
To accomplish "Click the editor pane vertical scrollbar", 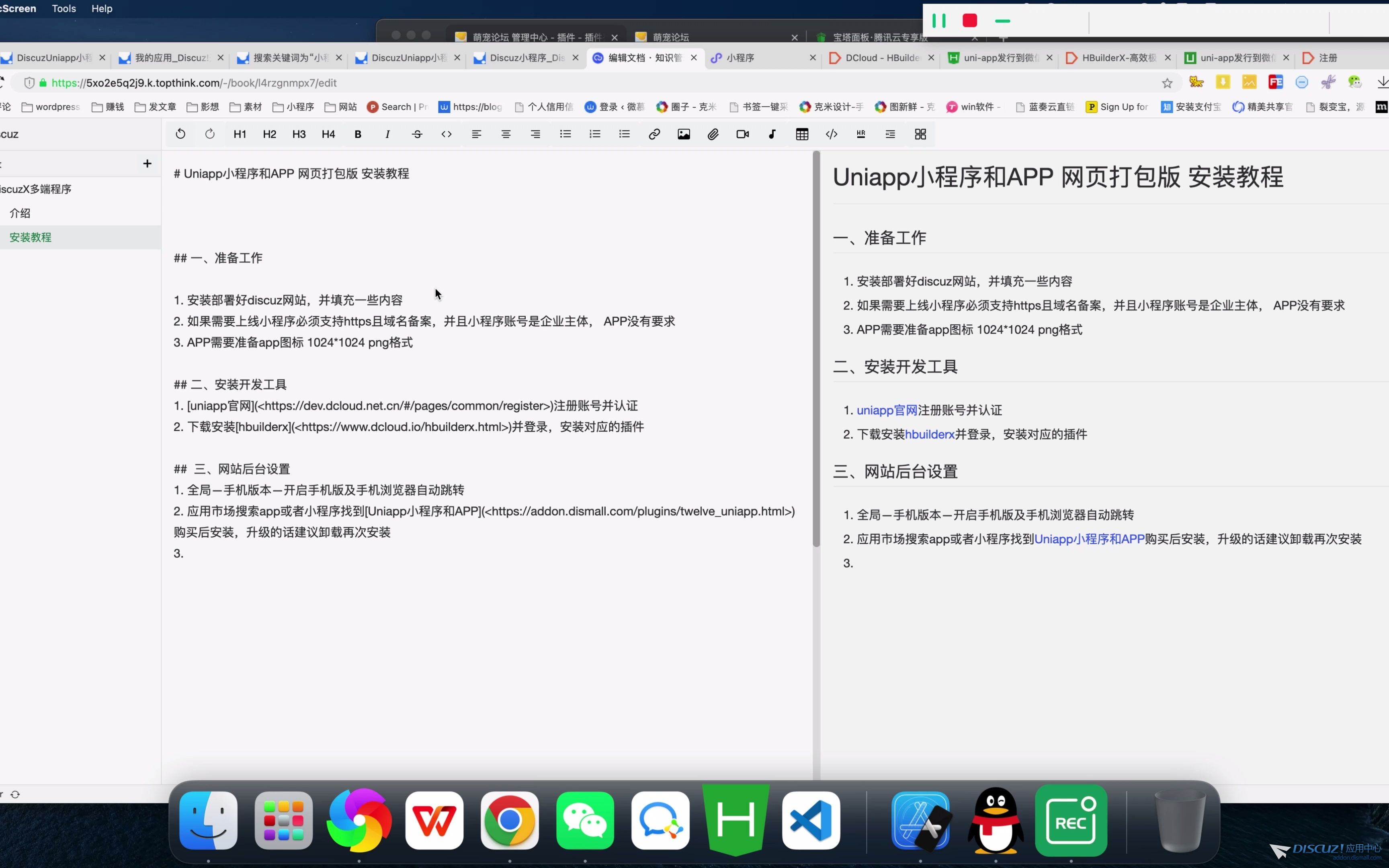I will pos(816,349).
